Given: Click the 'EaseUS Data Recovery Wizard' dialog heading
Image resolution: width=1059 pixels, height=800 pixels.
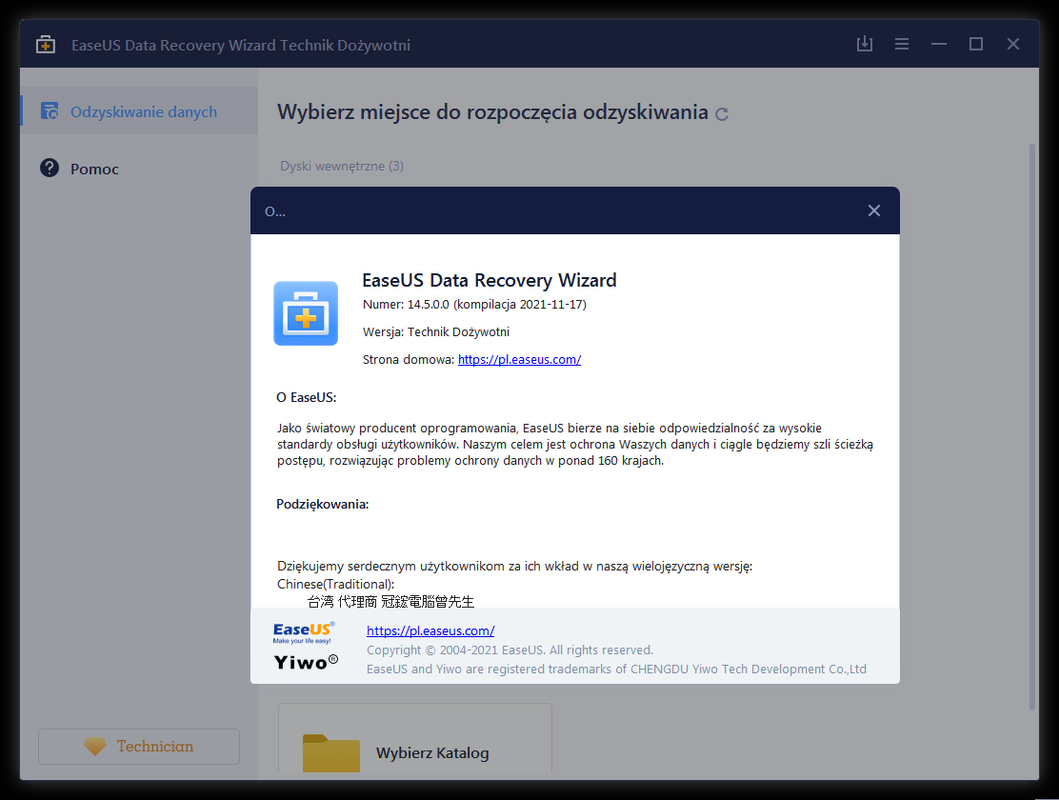Looking at the screenshot, I should coord(489,280).
